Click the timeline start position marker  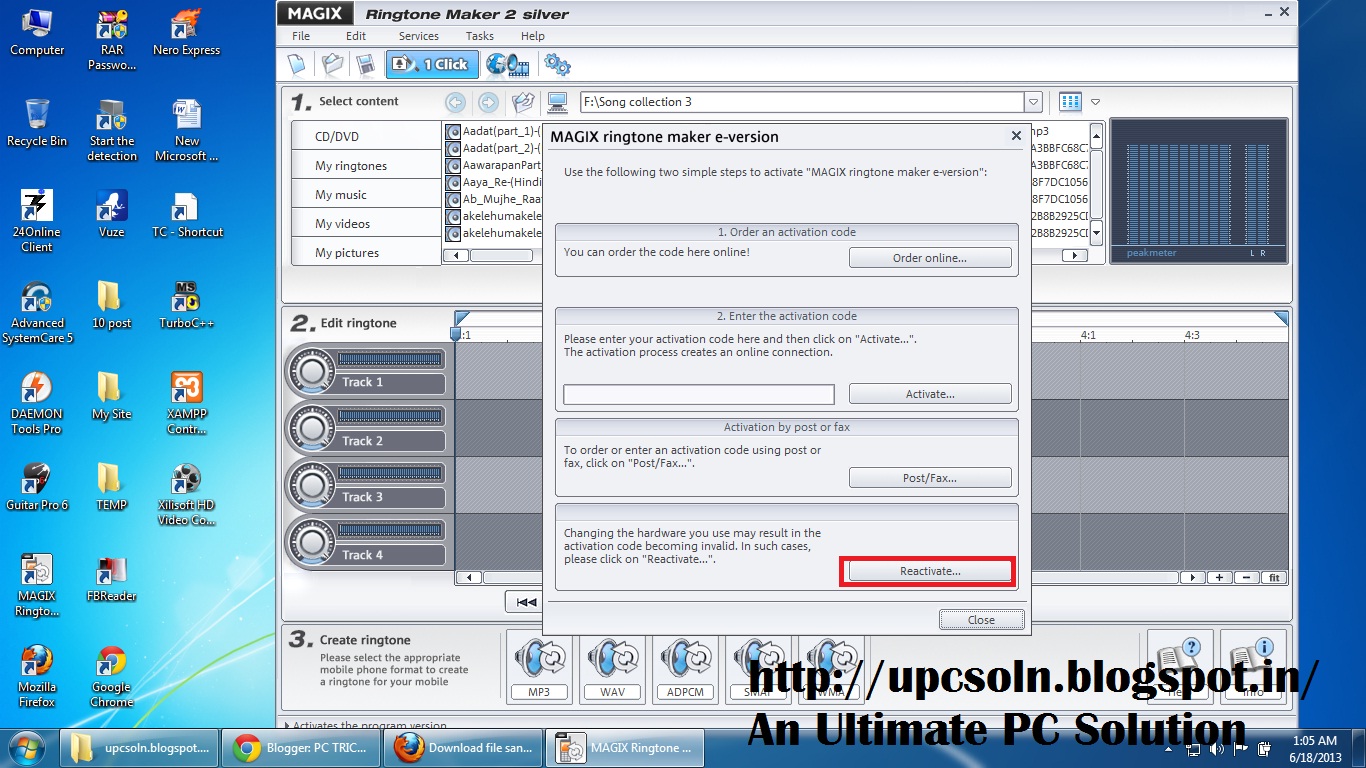(455, 334)
